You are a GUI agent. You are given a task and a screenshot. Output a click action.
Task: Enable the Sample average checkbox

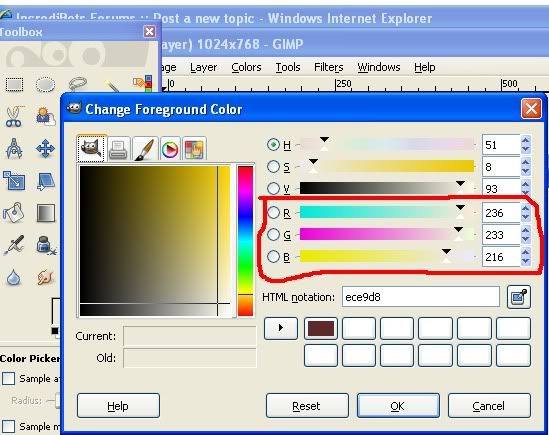point(8,378)
